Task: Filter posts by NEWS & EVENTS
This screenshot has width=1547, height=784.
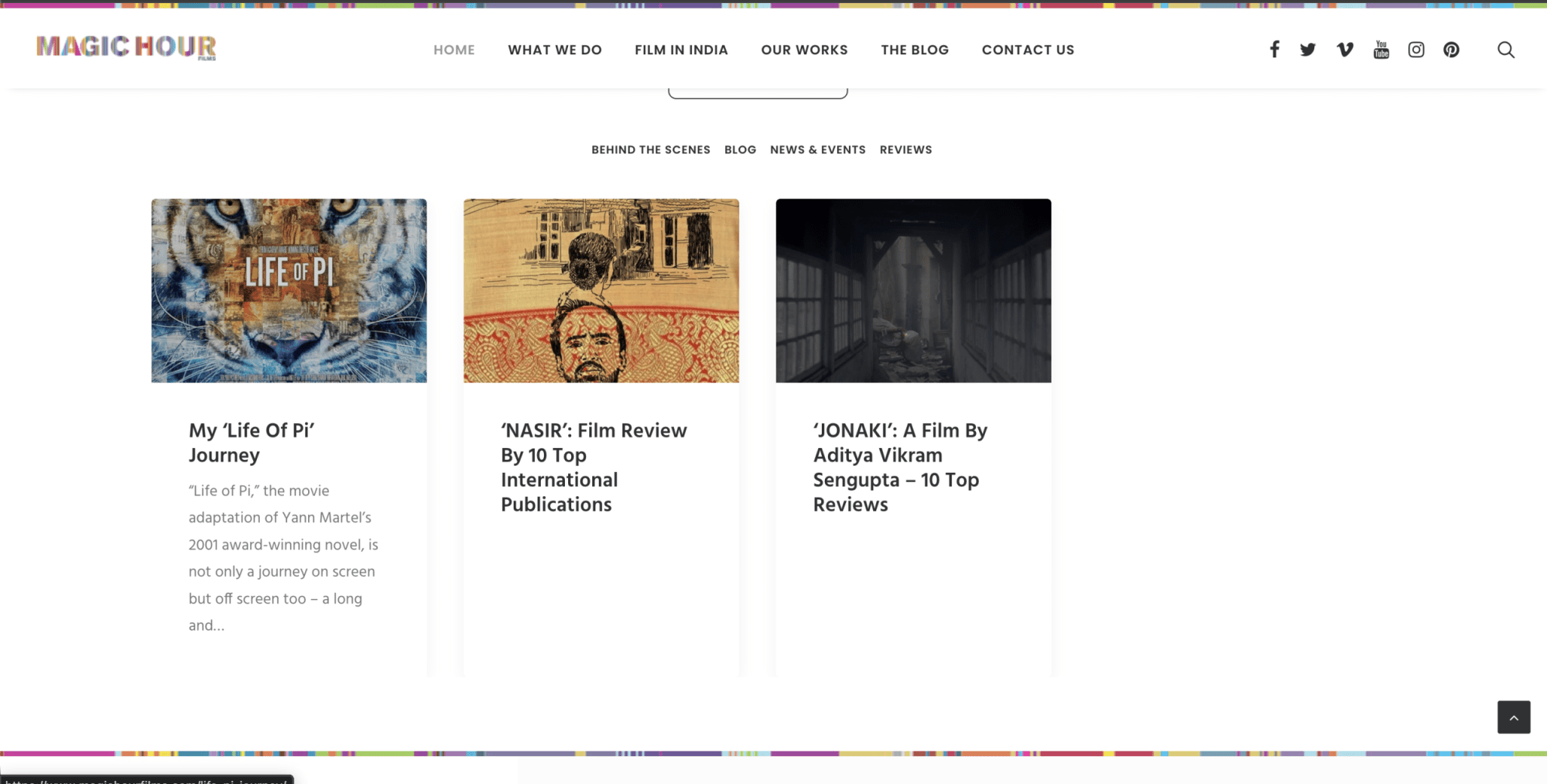Action: pyautogui.click(x=817, y=150)
